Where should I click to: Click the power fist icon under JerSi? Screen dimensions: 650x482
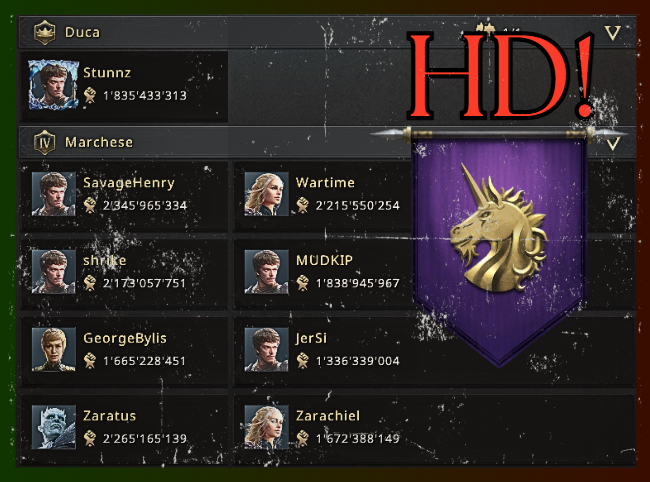[x=303, y=361]
